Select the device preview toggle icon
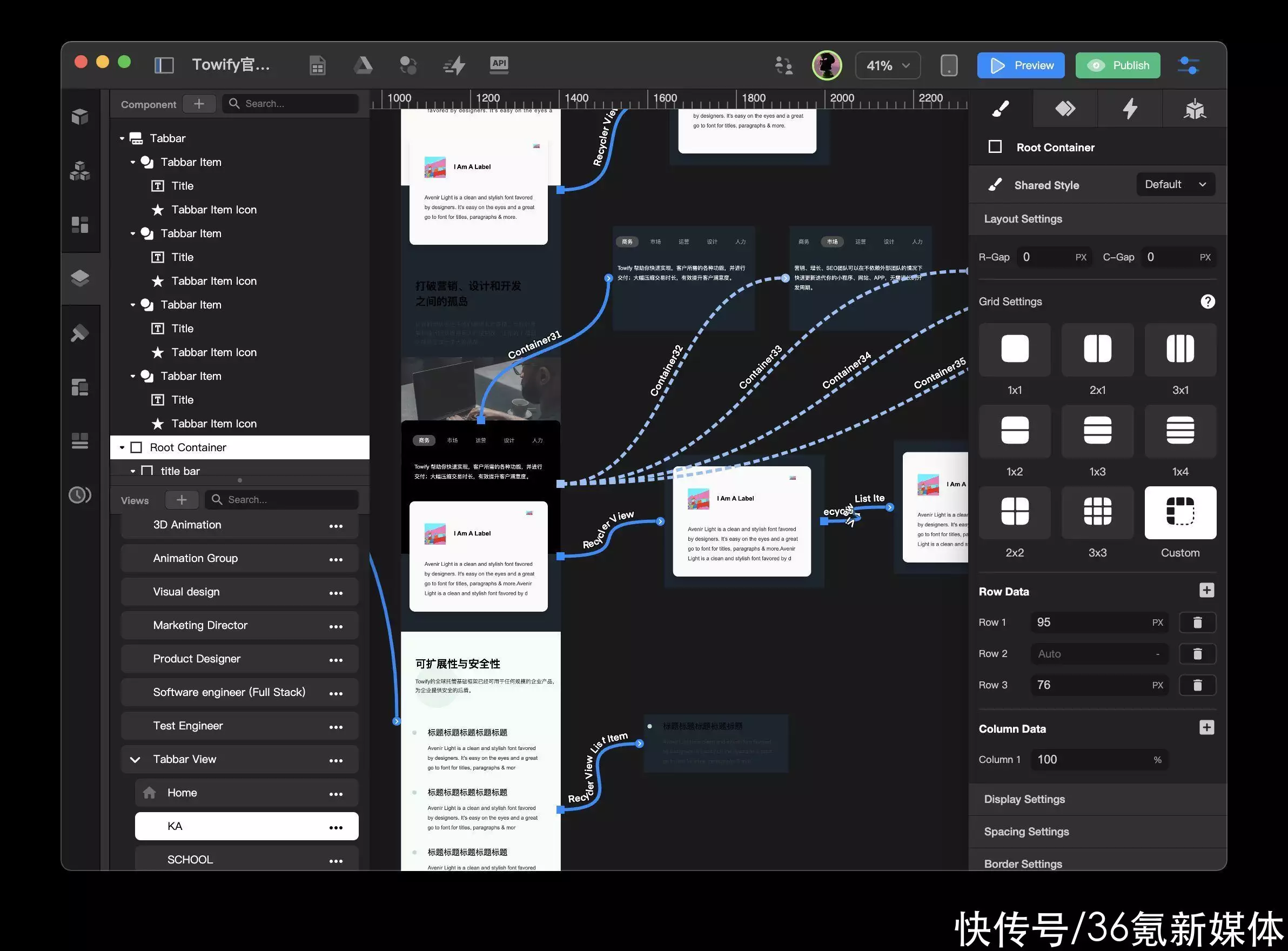 [948, 64]
